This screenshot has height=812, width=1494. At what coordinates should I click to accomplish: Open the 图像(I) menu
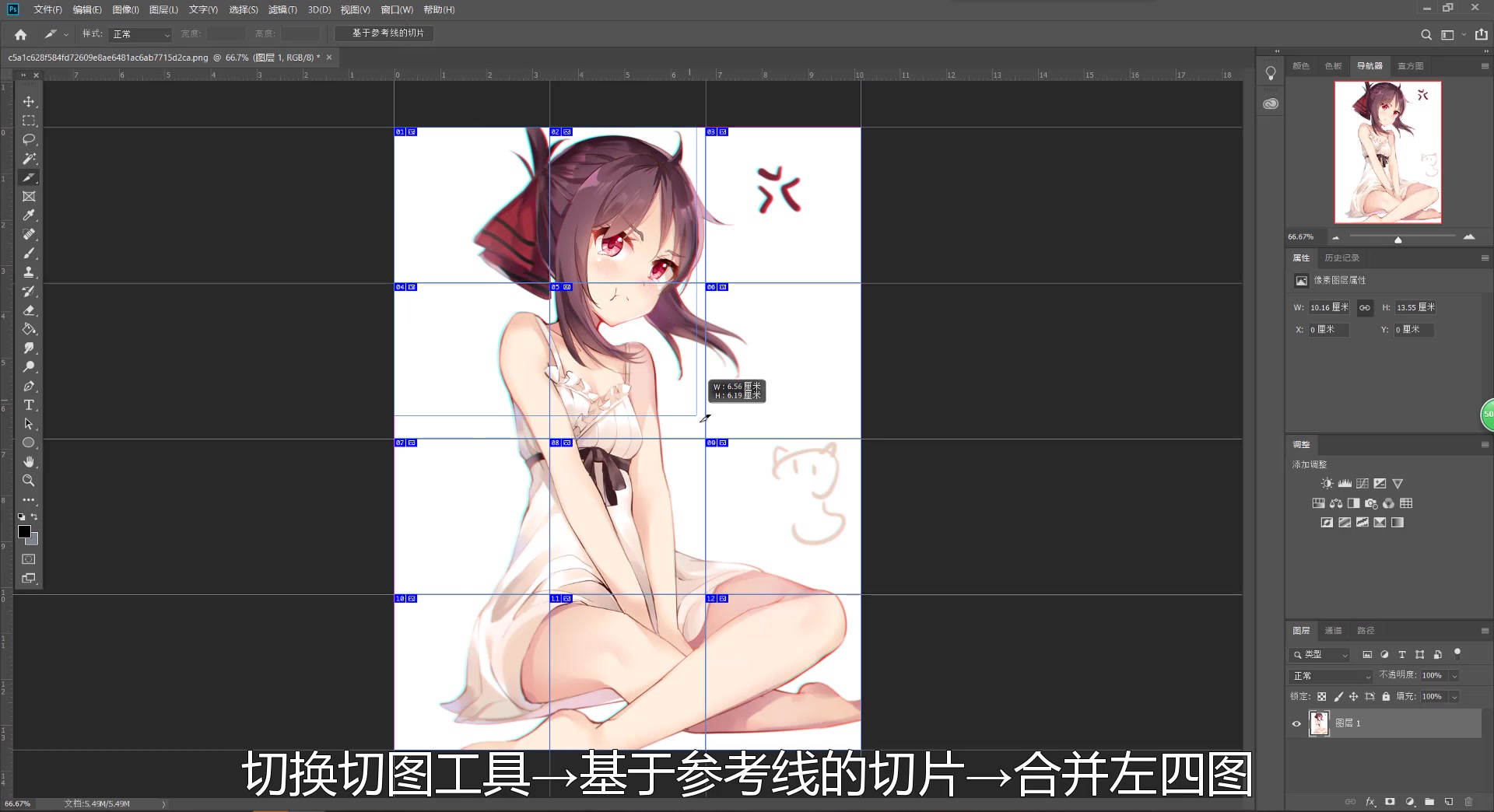point(125,9)
